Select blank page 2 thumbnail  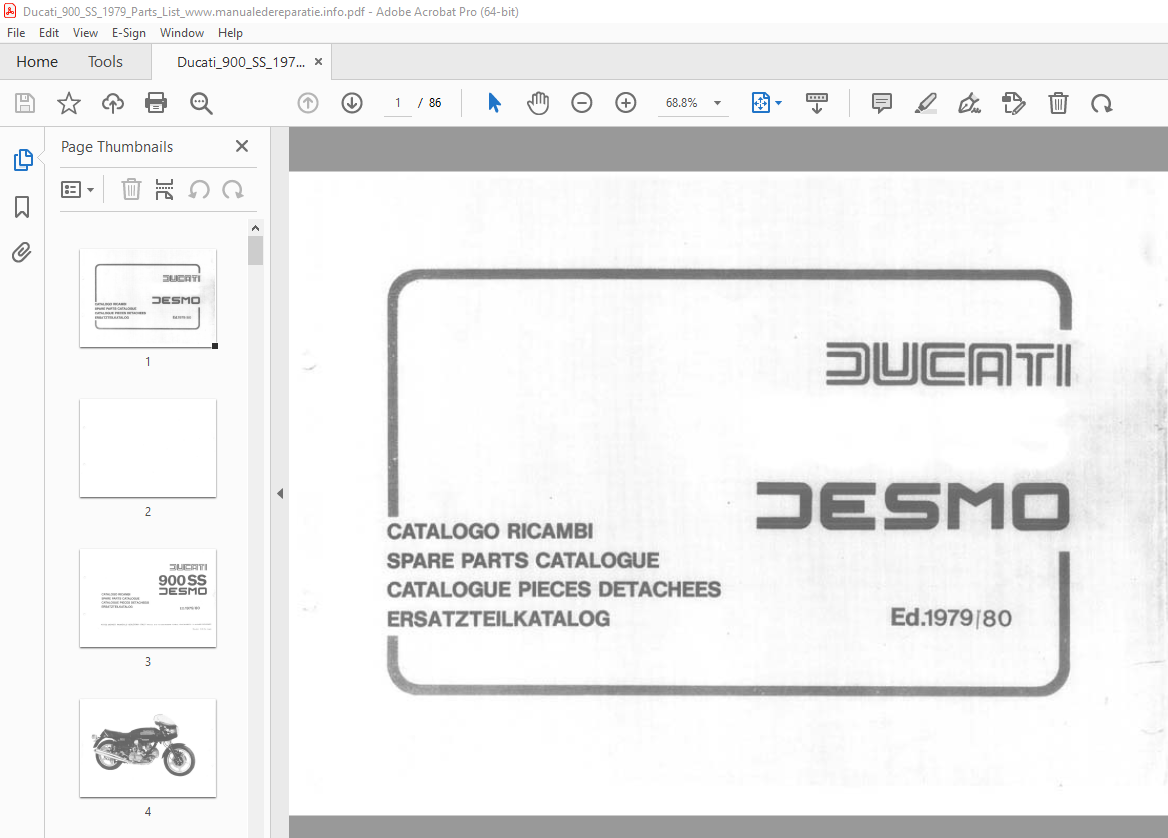[148, 448]
